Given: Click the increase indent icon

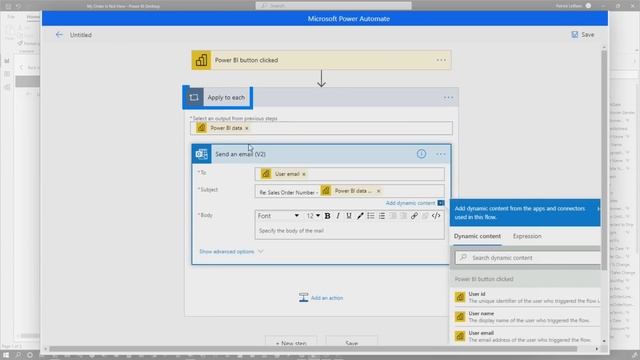Looking at the screenshot, I should (x=403, y=216).
